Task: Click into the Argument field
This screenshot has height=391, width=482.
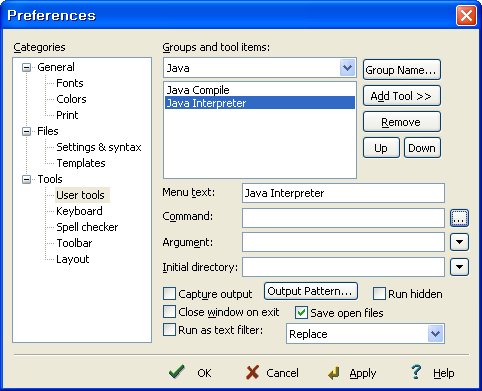Action: 343,242
